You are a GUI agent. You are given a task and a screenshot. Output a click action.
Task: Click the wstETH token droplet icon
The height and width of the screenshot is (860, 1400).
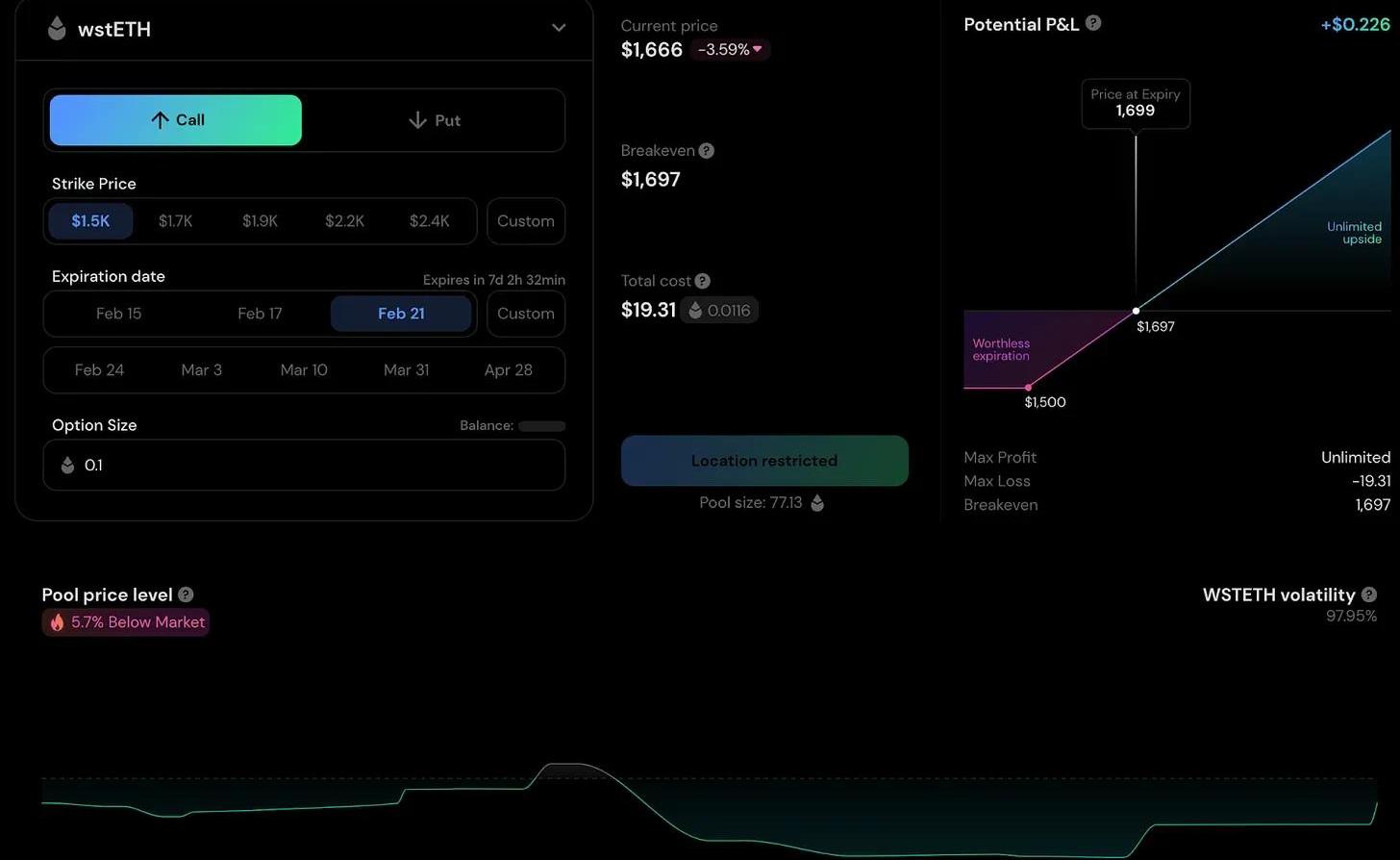[57, 29]
